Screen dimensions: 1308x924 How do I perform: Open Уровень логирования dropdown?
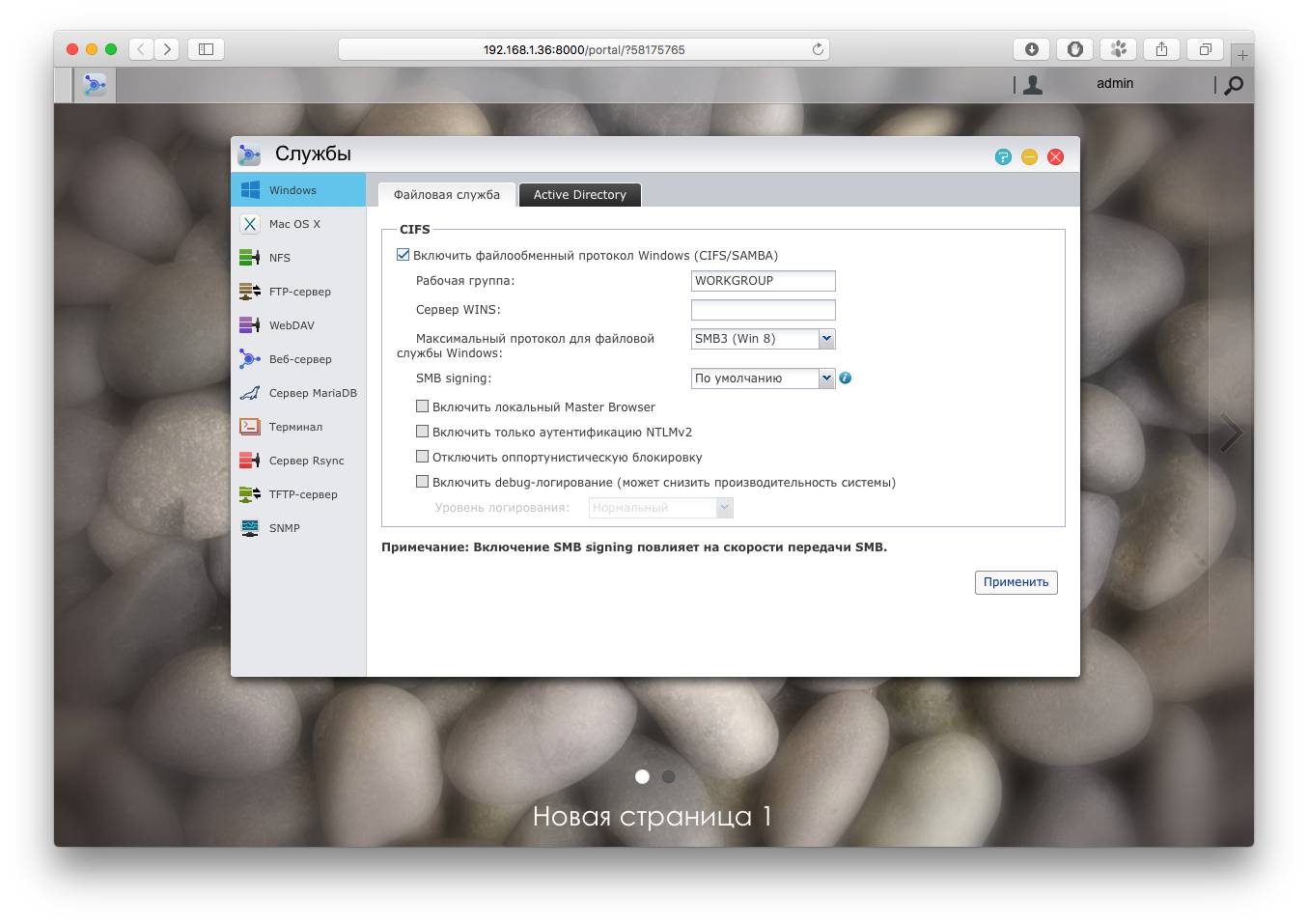pos(725,508)
